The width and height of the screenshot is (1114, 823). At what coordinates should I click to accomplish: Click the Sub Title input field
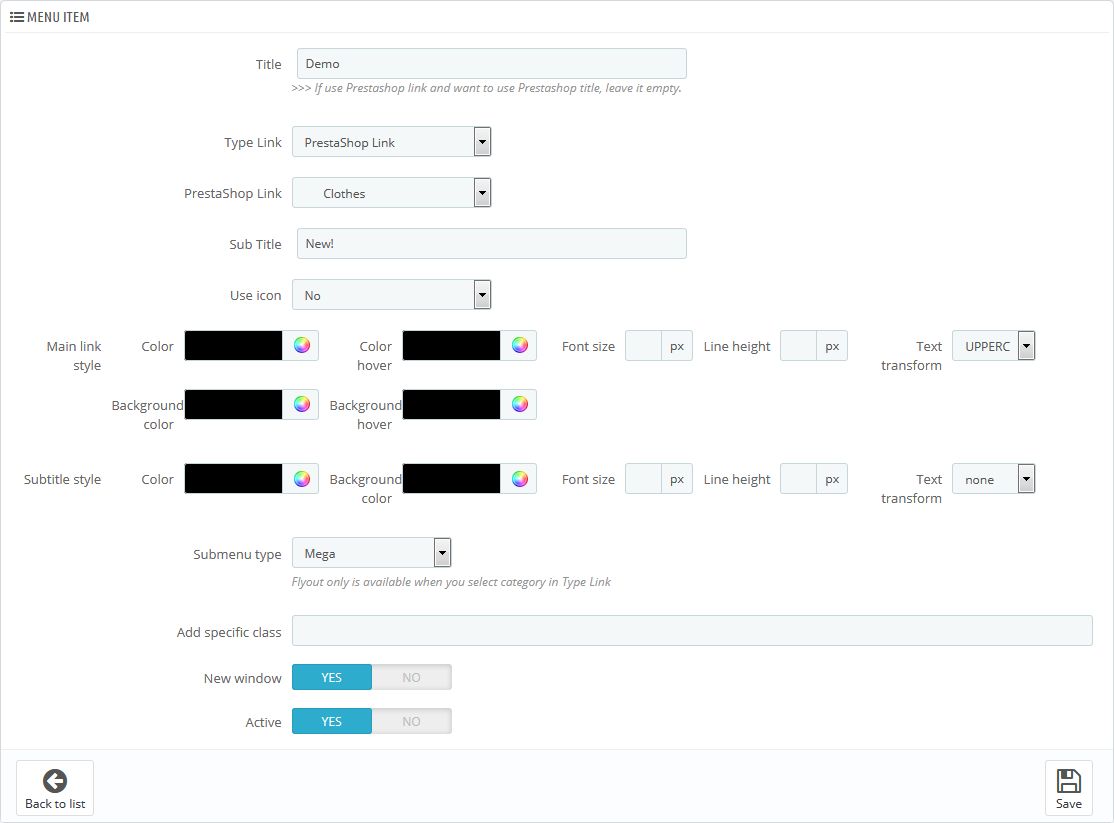point(491,244)
